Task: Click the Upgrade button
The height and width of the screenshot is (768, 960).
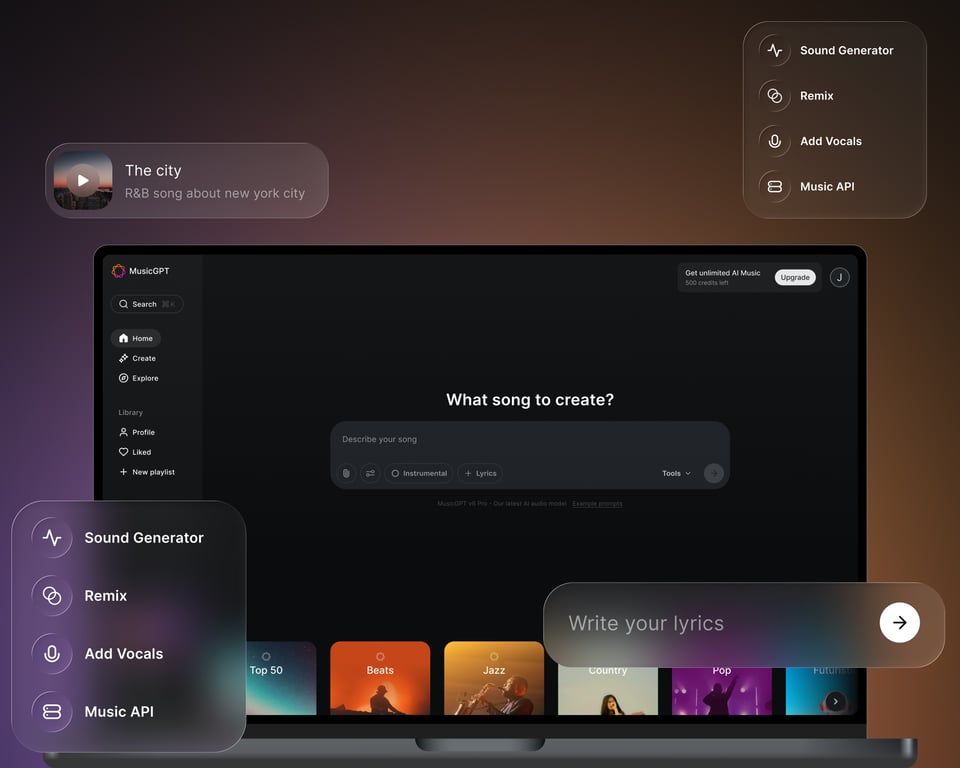Action: click(x=795, y=277)
